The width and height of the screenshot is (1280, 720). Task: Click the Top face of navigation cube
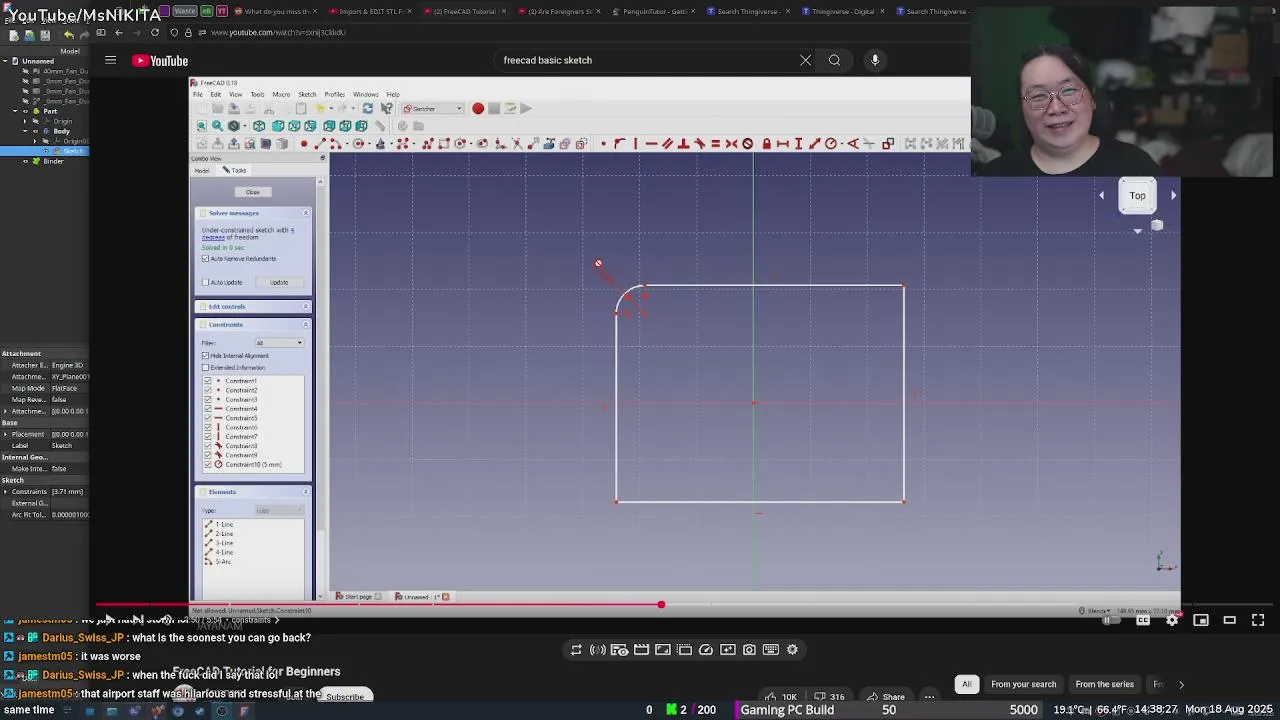[x=1137, y=196]
